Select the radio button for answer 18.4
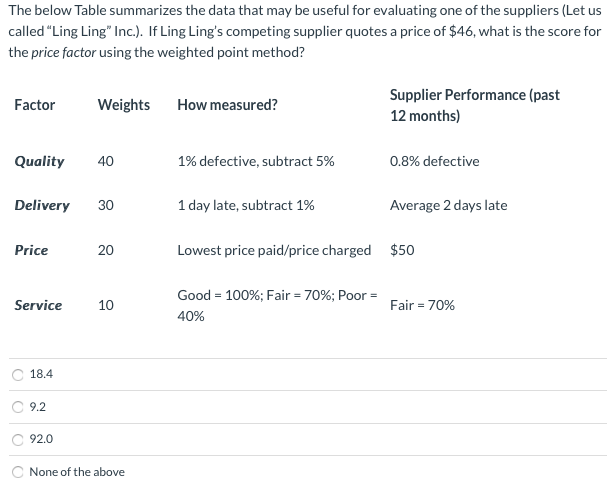This screenshot has width=611, height=497. pos(18,374)
